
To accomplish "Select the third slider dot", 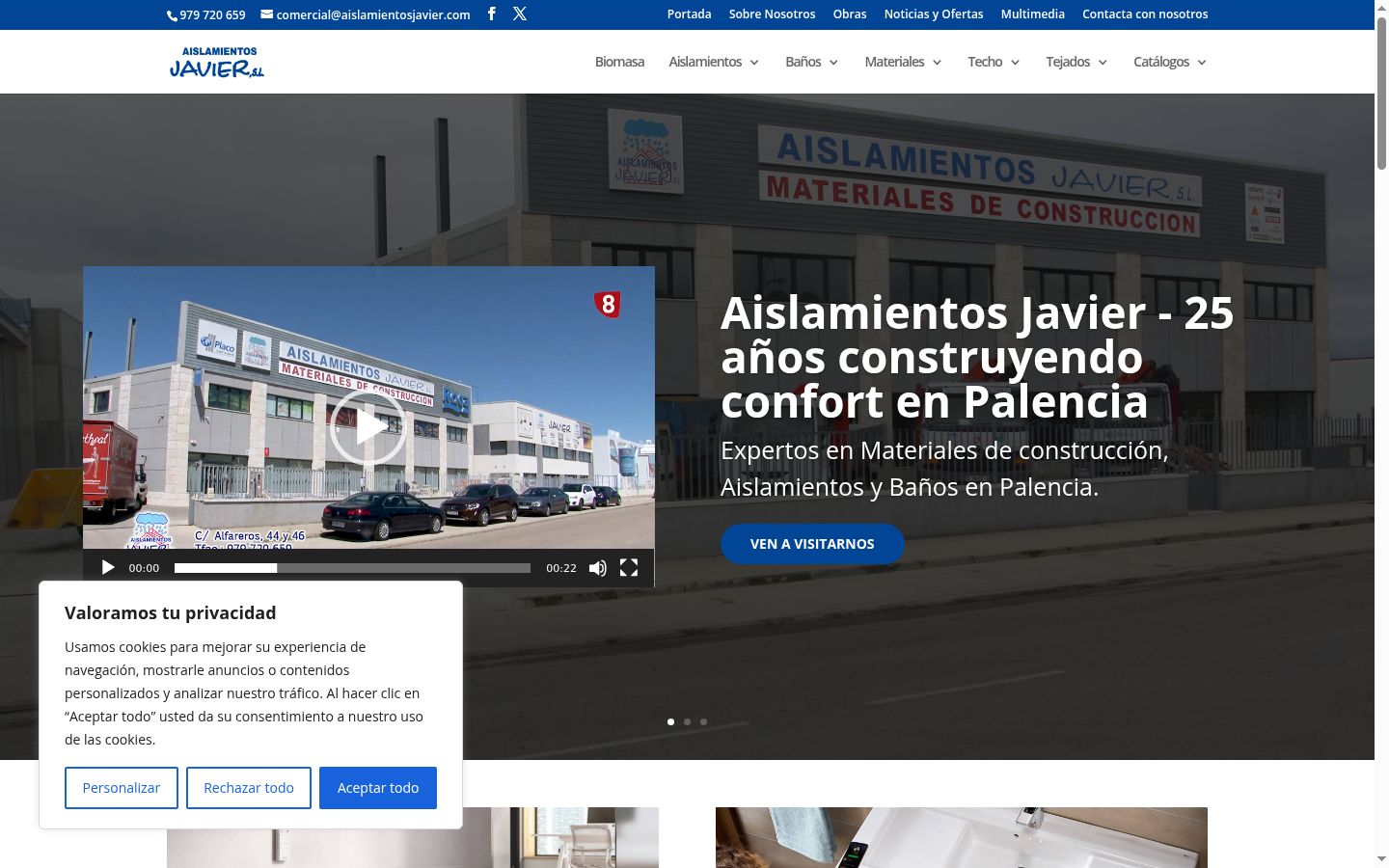I will click(703, 721).
